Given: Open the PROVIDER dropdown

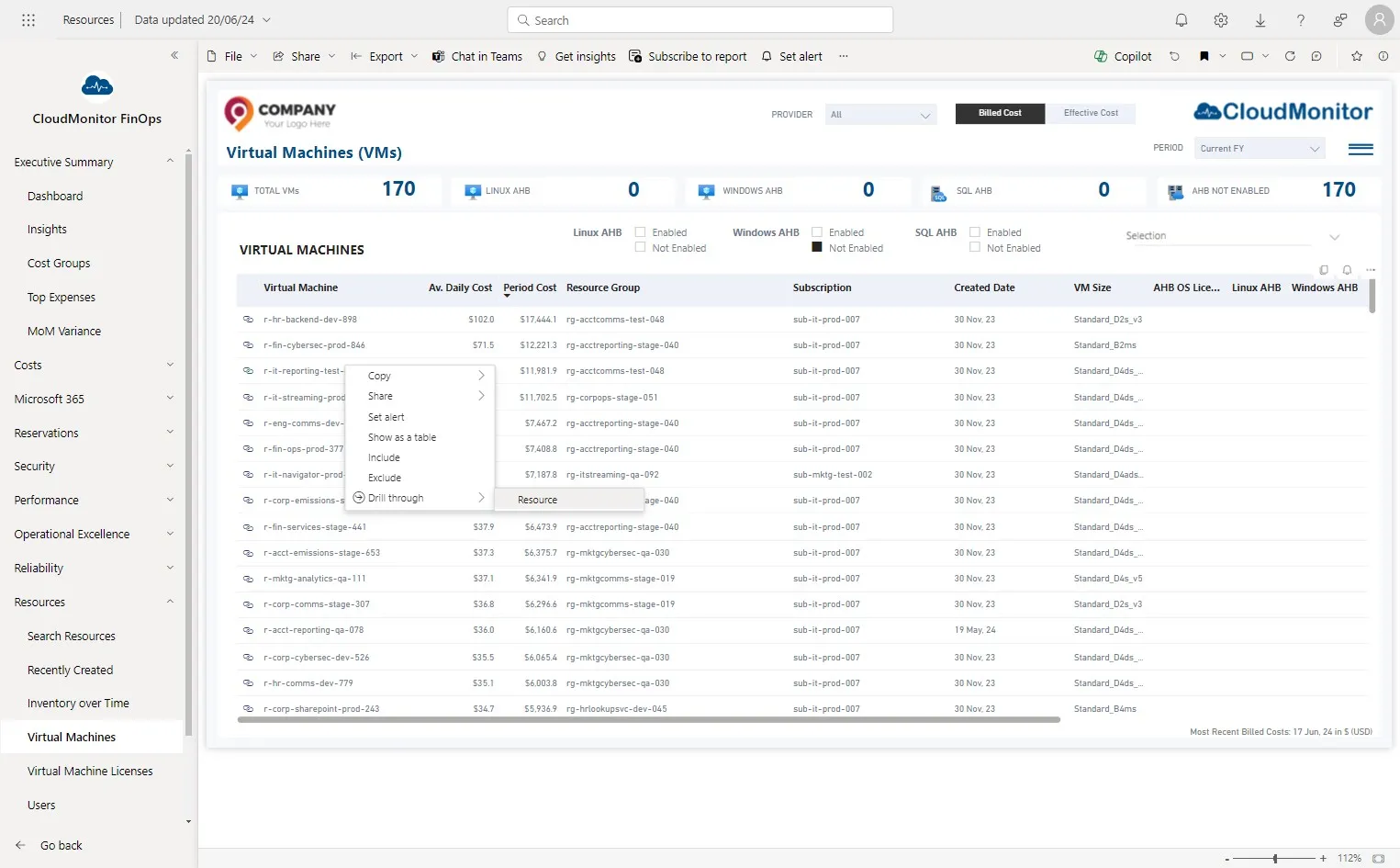Looking at the screenshot, I should (880, 115).
